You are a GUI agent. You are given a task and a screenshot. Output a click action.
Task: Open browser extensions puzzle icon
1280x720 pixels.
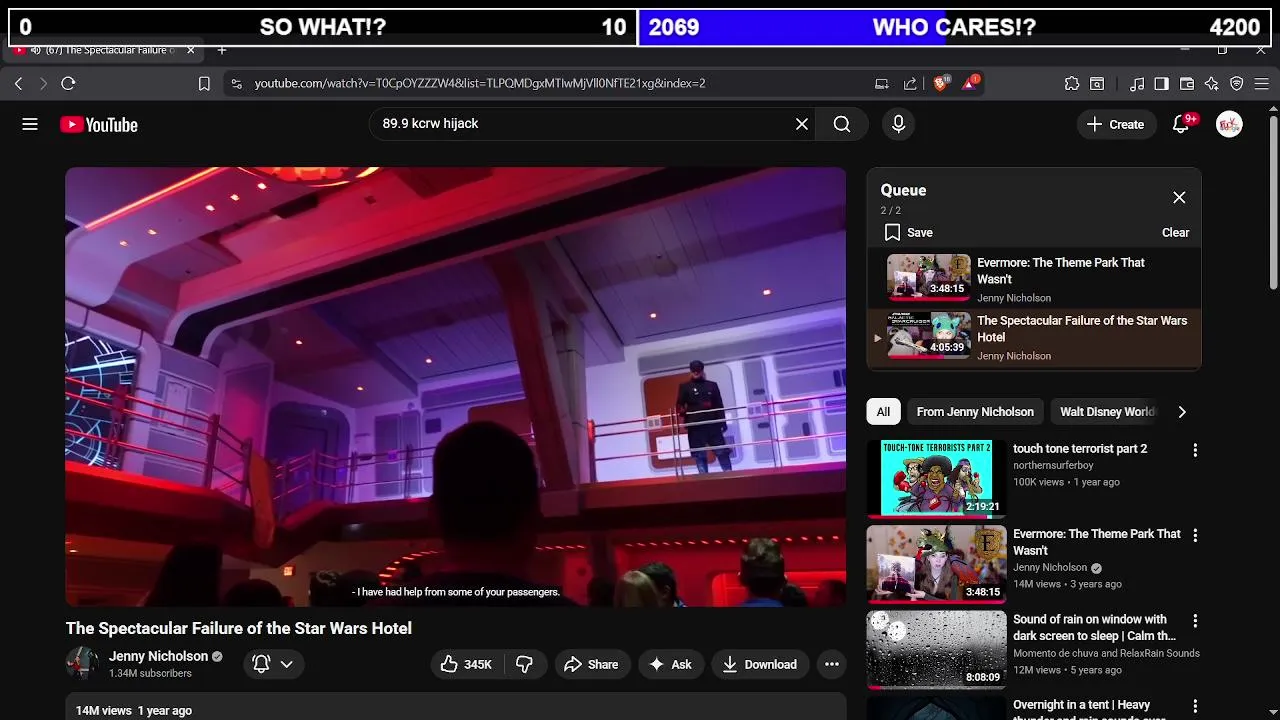pos(1072,83)
